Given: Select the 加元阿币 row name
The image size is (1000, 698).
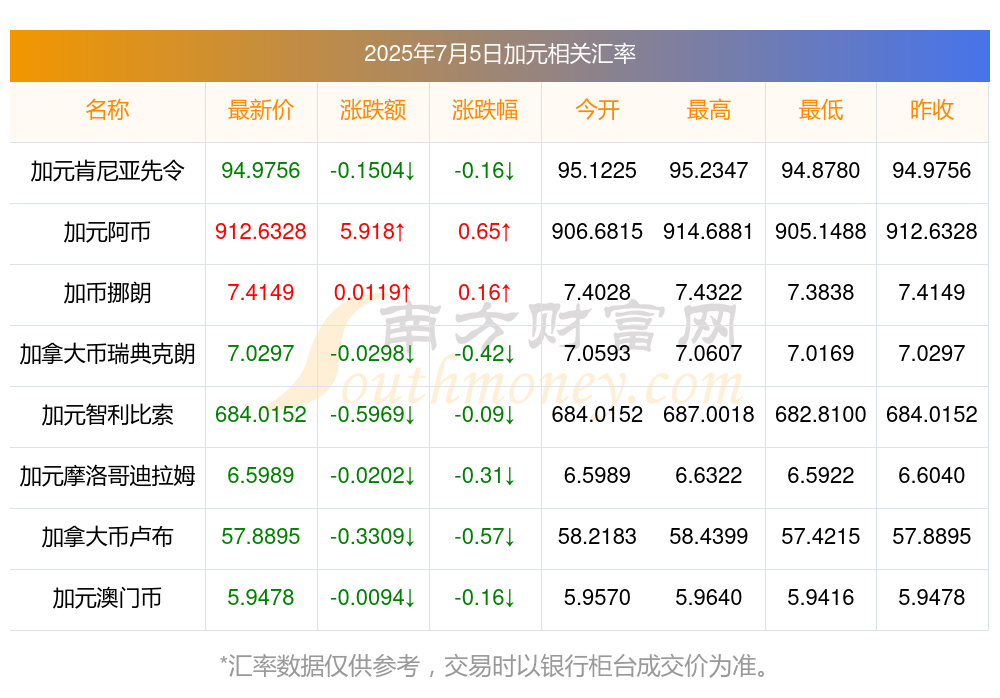Looking at the screenshot, I should [107, 232].
